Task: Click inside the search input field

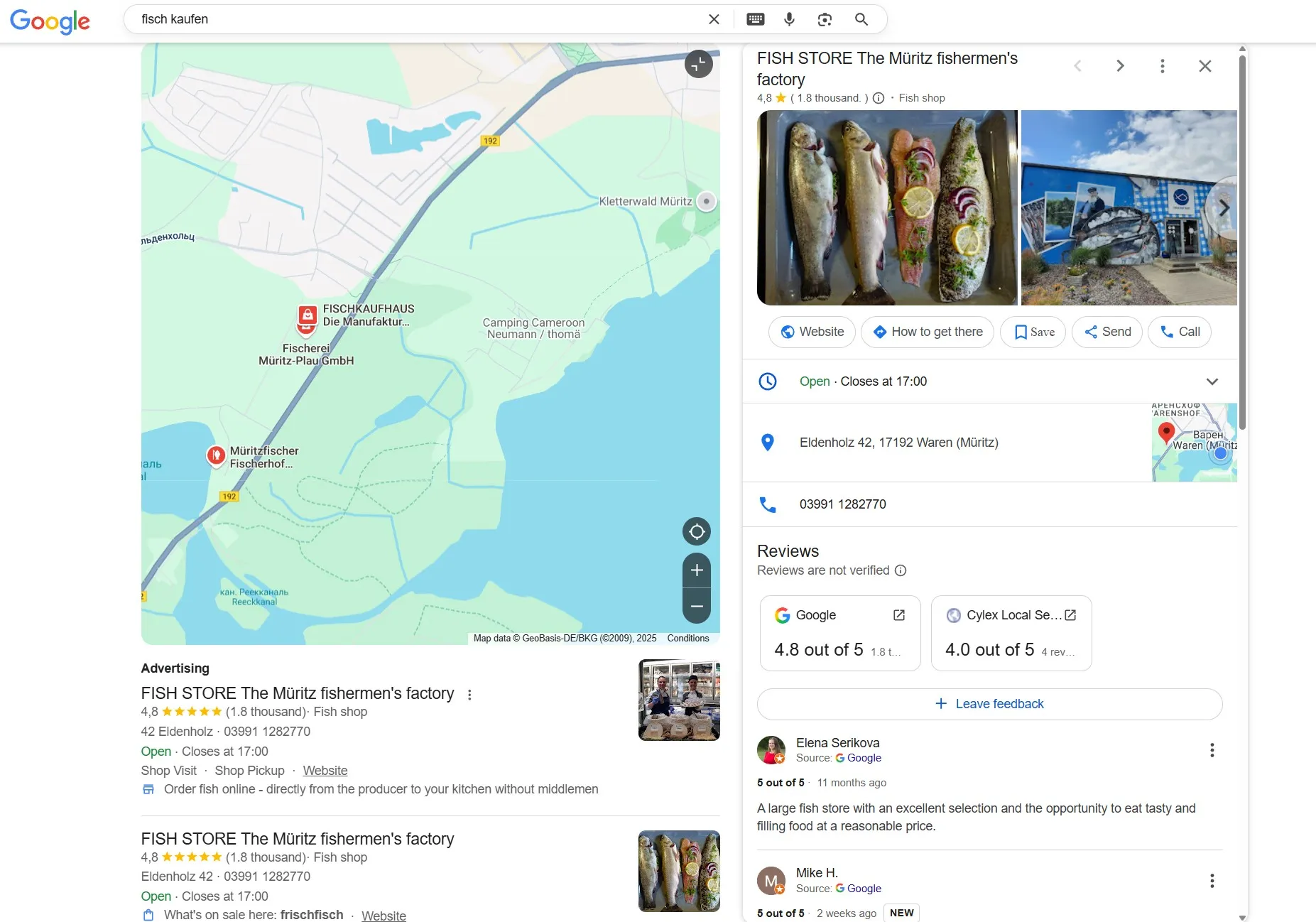Action: tap(419, 19)
